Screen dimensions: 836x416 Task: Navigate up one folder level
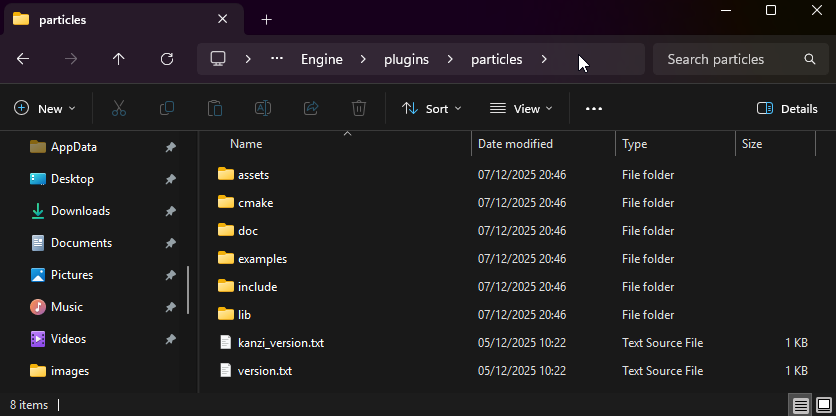click(118, 59)
